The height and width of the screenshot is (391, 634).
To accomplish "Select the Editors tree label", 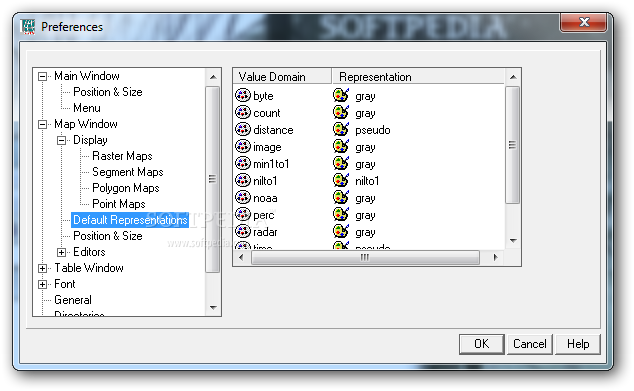I will tap(89, 252).
